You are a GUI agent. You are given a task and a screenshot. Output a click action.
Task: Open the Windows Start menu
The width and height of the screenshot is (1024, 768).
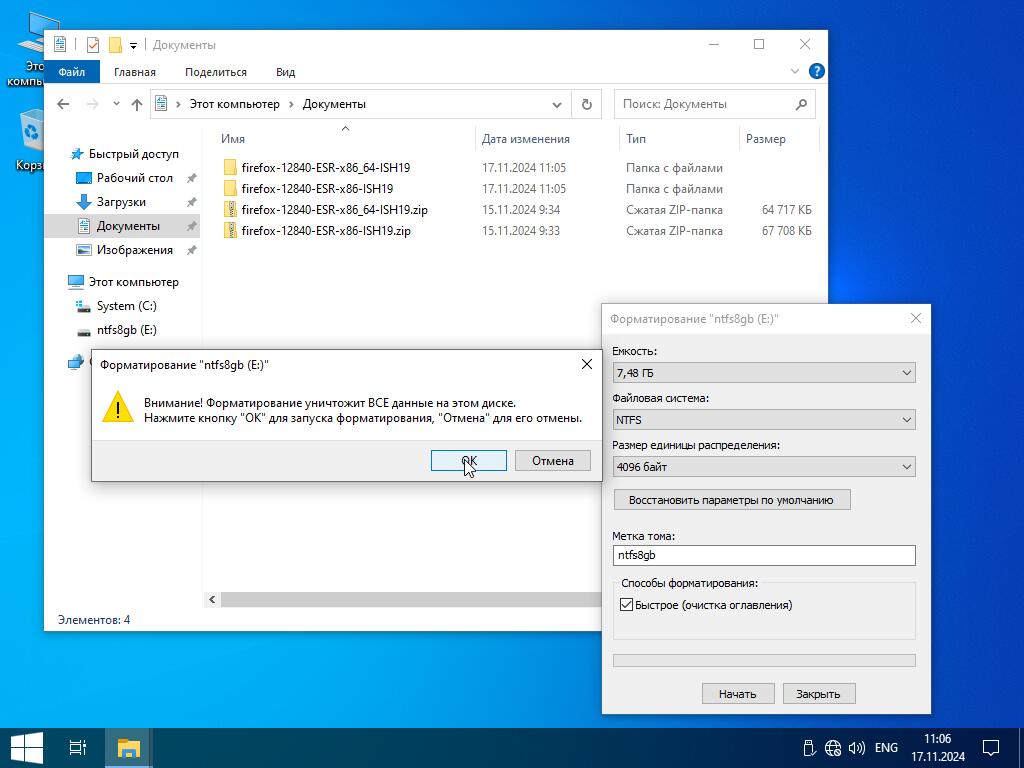pyautogui.click(x=26, y=747)
